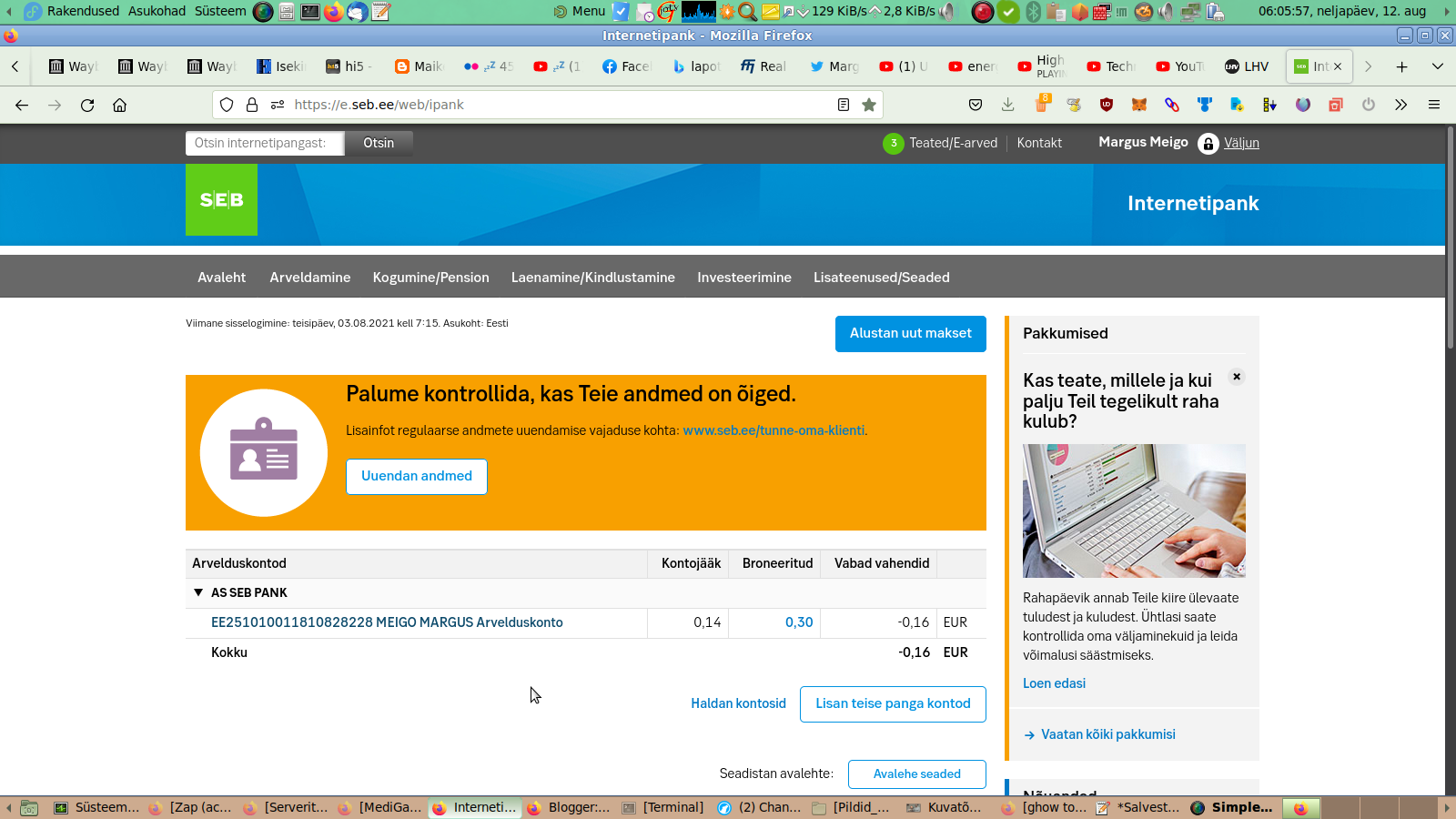Open the Kogumine/Pension menu
Image resolution: width=1456 pixels, height=819 pixels.
coord(431,278)
